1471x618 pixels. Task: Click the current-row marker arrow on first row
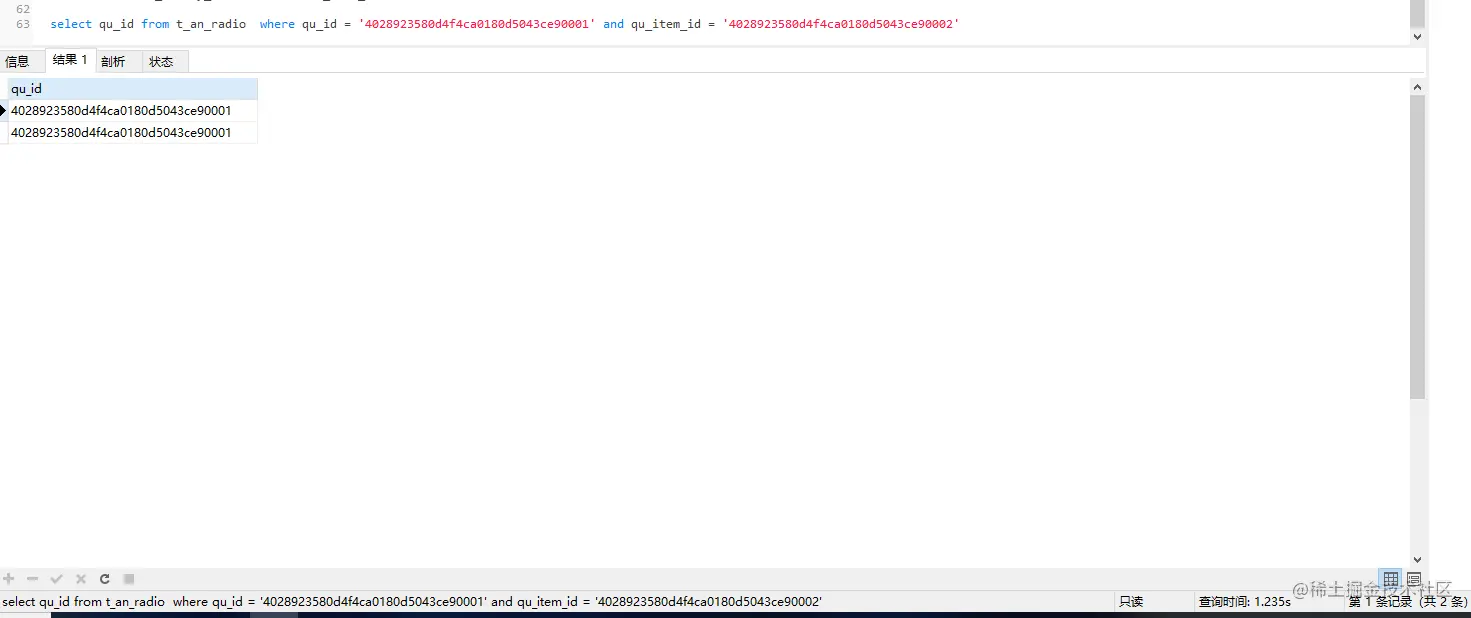3,111
